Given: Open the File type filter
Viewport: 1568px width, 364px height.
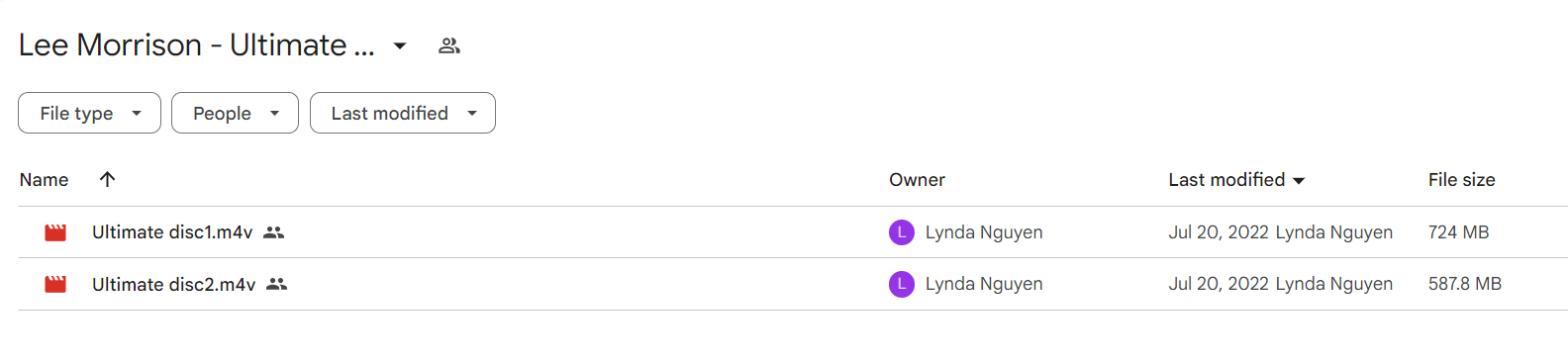Looking at the screenshot, I should pos(89,113).
